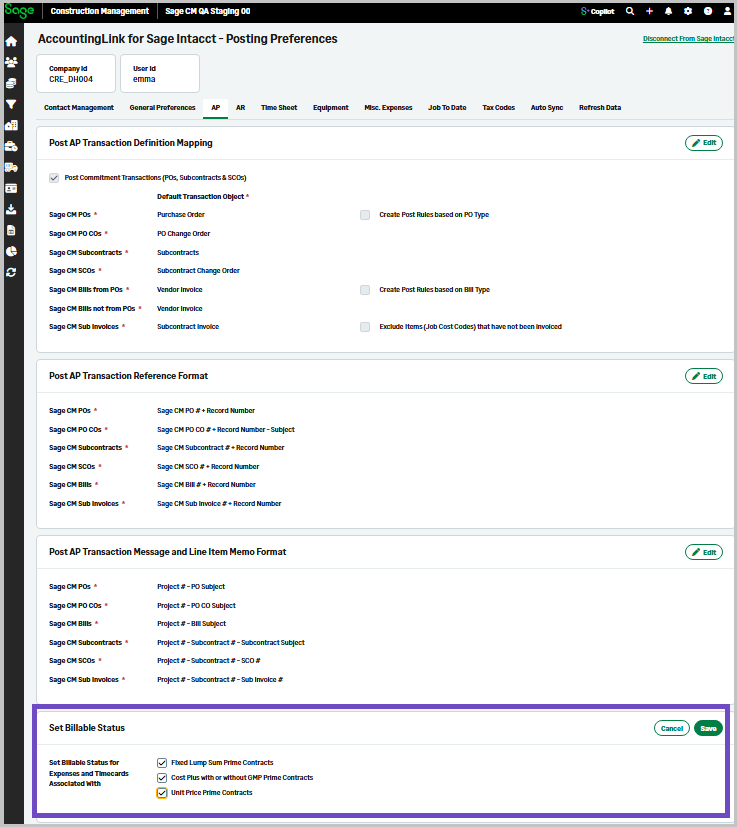737x827 pixels.
Task: Open the Tax Codes tab
Action: (498, 107)
